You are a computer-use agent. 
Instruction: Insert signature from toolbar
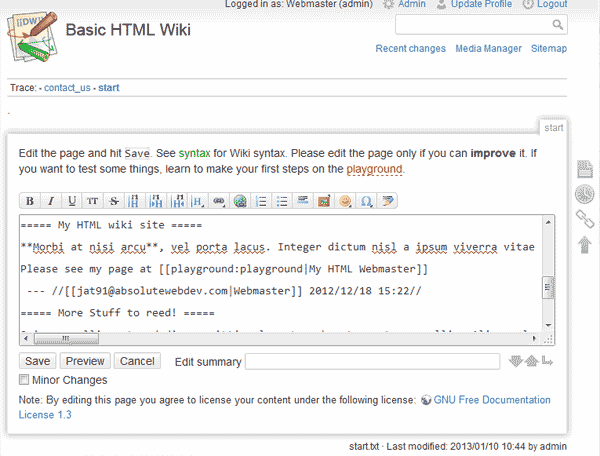pos(386,201)
